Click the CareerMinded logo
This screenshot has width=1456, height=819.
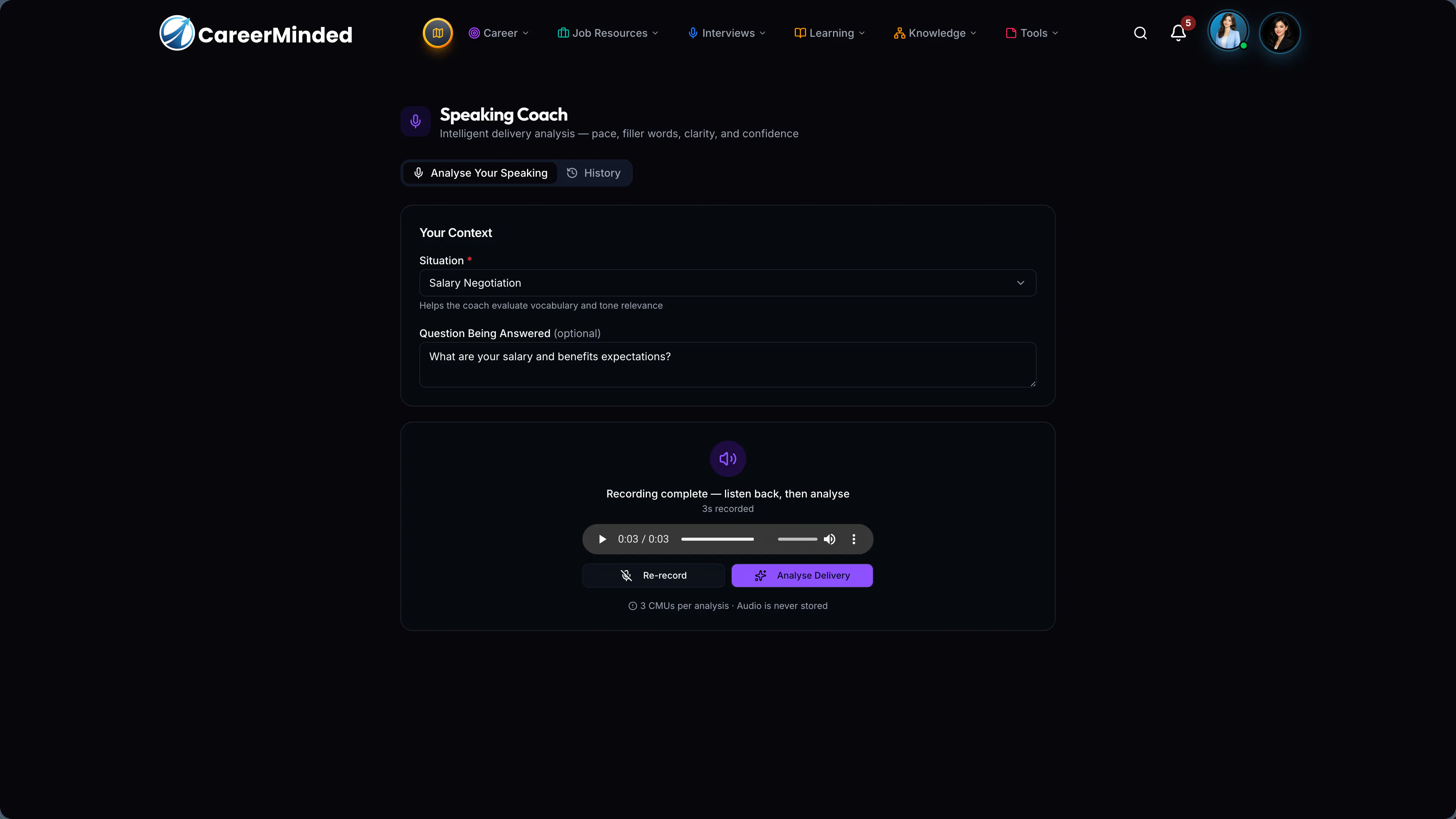point(256,33)
